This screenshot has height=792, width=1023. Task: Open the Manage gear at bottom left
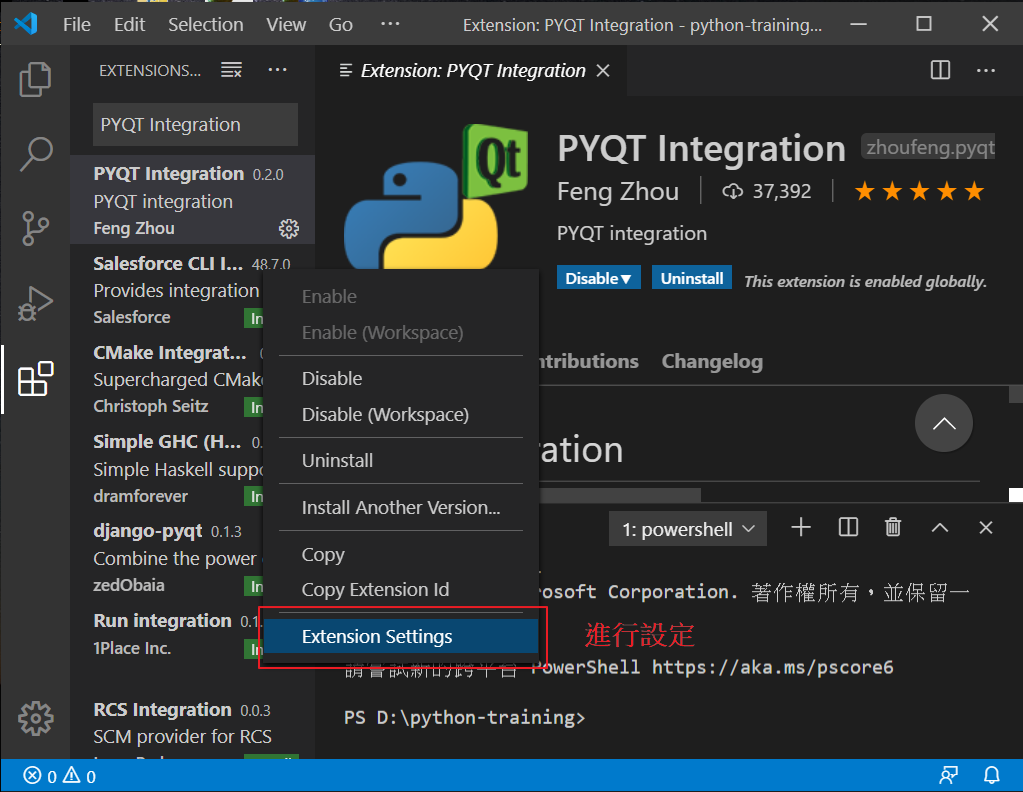click(x=35, y=718)
